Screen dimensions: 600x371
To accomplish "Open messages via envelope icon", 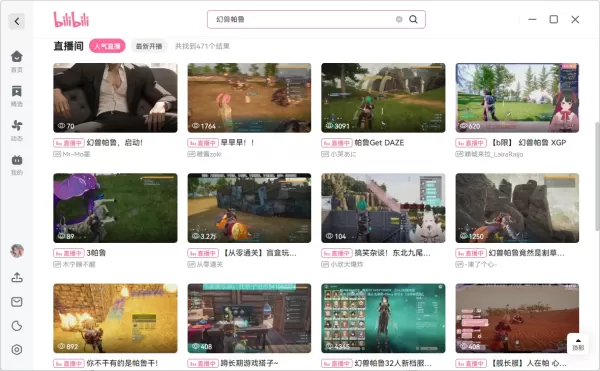I will (x=17, y=302).
